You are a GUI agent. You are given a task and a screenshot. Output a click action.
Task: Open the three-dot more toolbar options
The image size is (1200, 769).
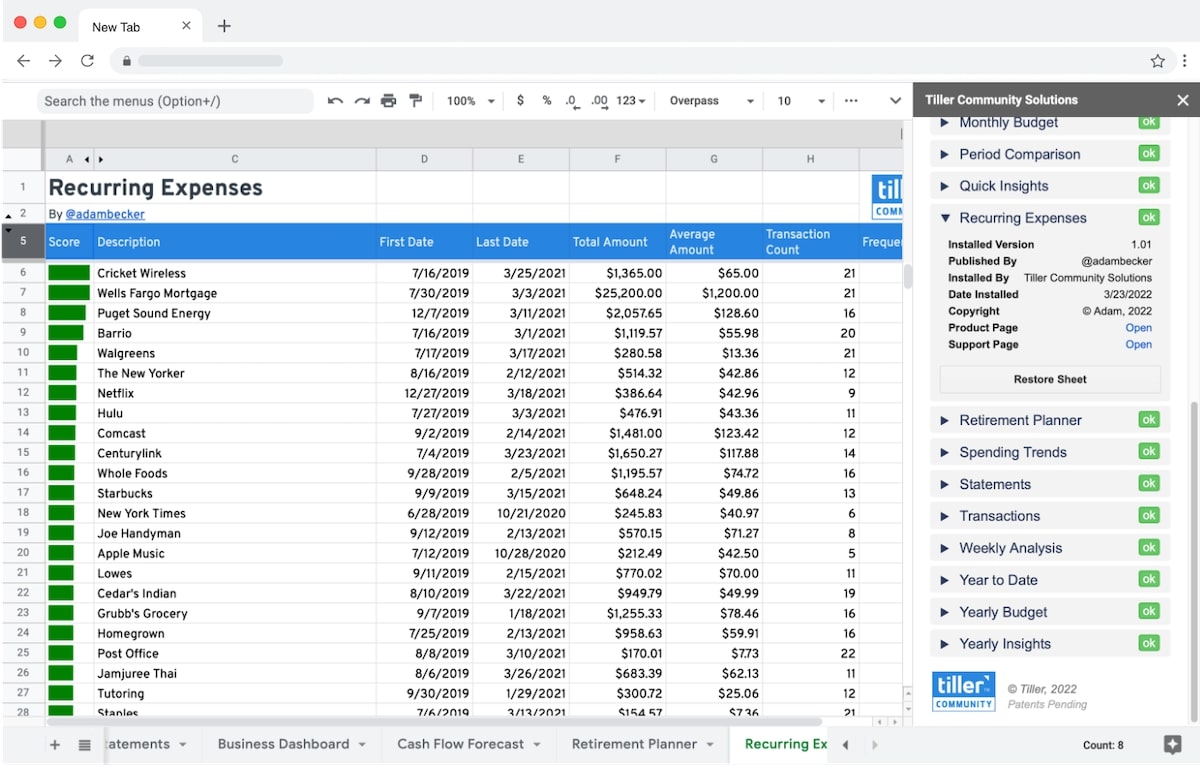(x=851, y=101)
